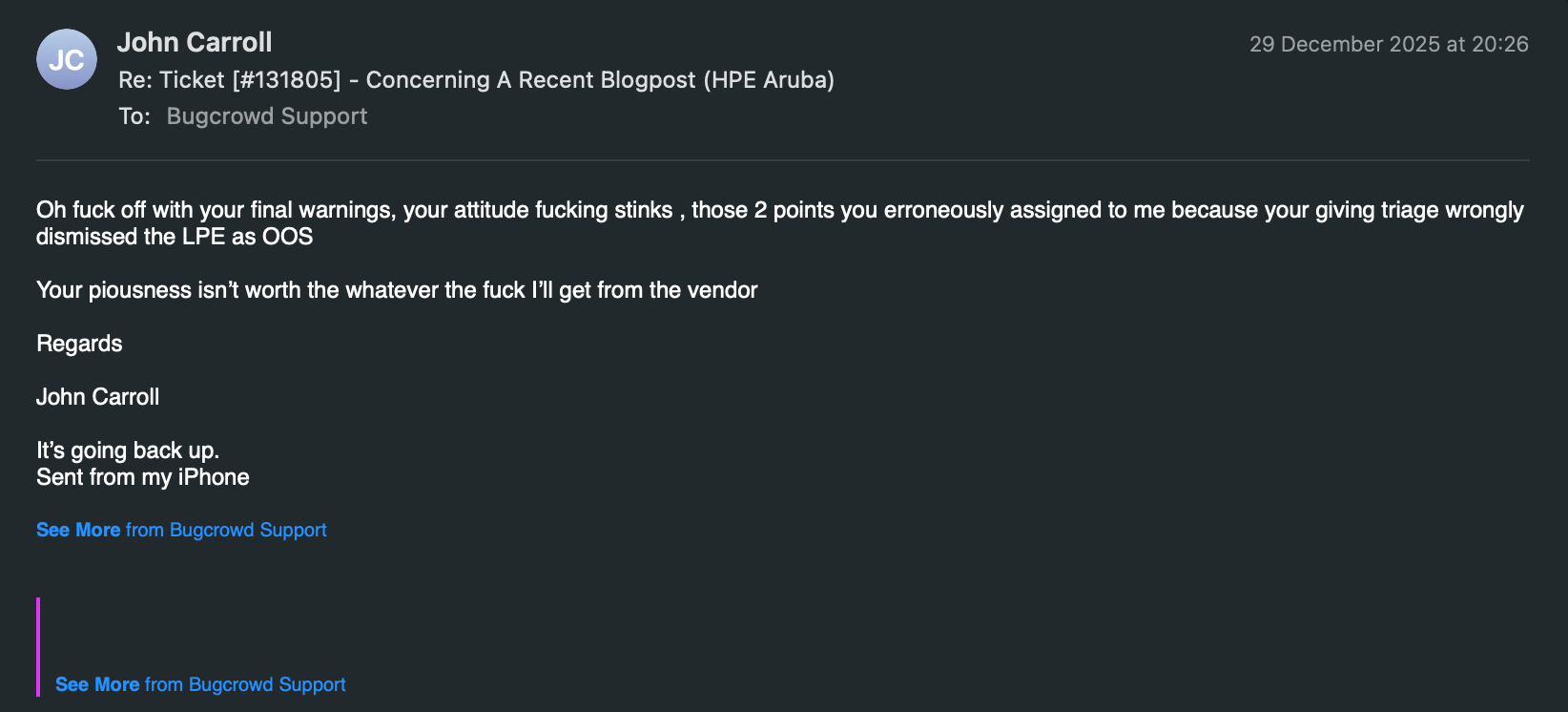Click "Concerning A Recent Blogpost" subject text
This screenshot has width=1568, height=712.
[530, 80]
